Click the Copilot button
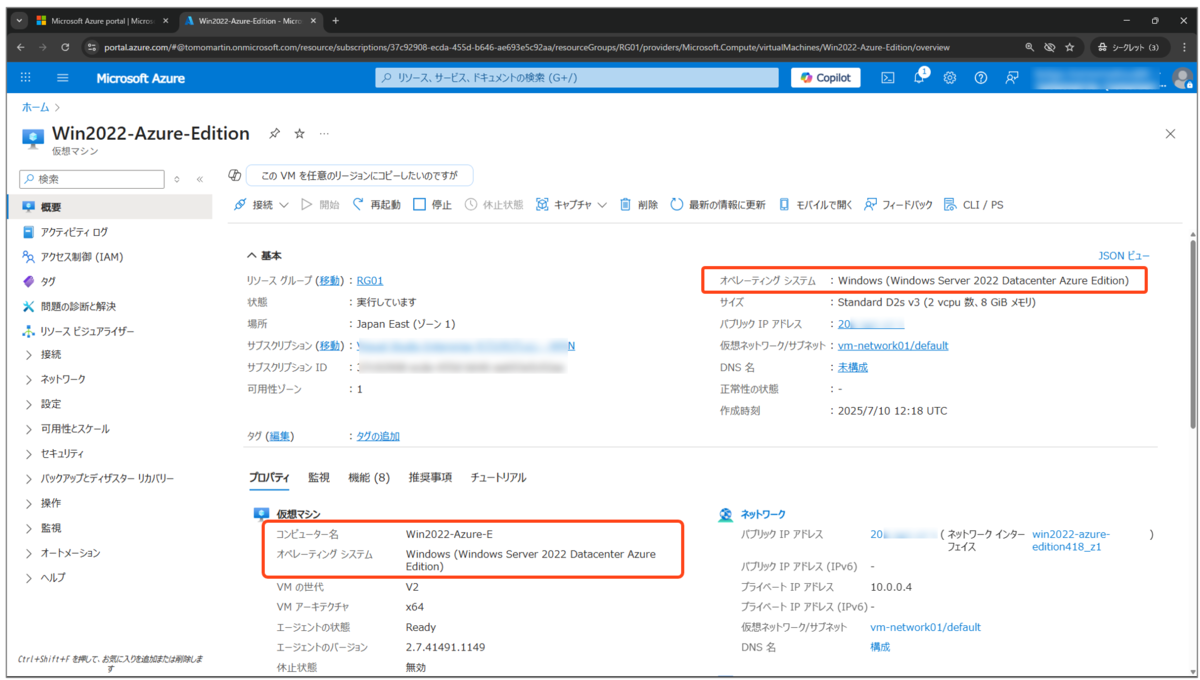This screenshot has height=680, width=1200. (x=826, y=77)
